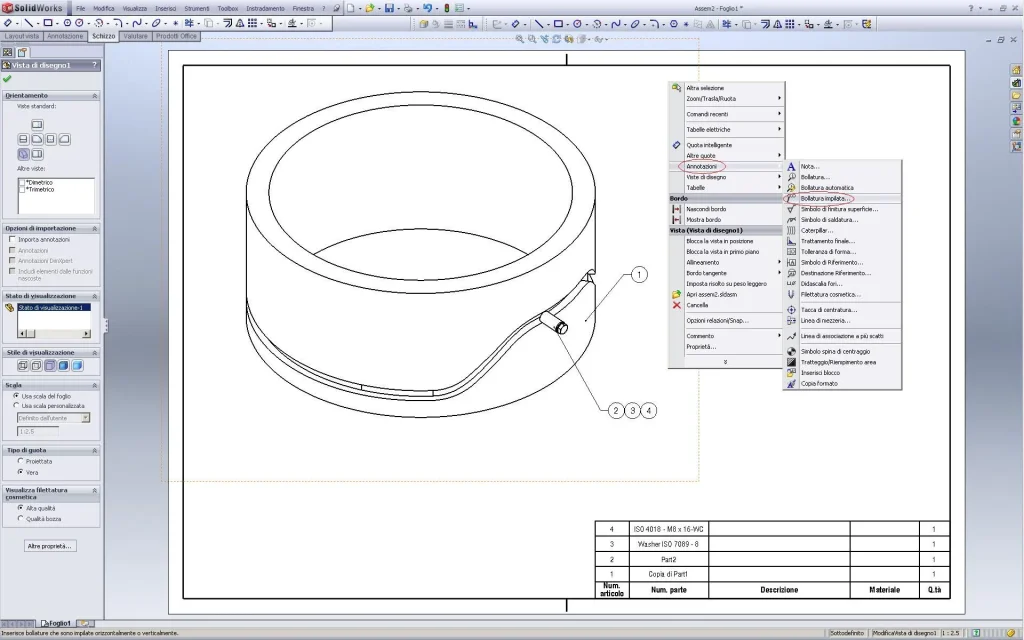Choose Quota intelligente in the context menu
This screenshot has width=1024, height=640.
tap(726, 145)
